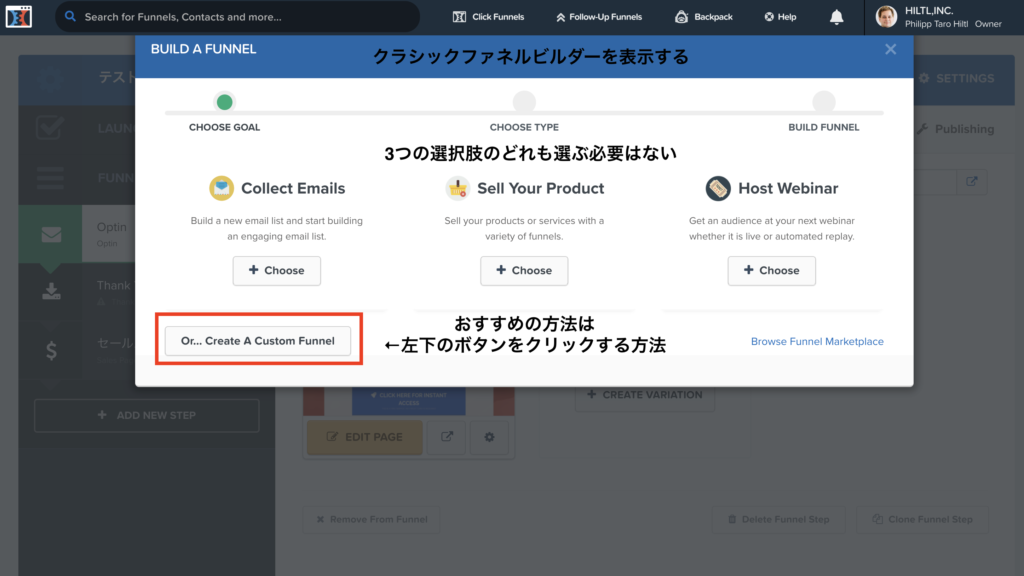
Task: Click the Collect Emails envelope icon
Action: pos(221,188)
